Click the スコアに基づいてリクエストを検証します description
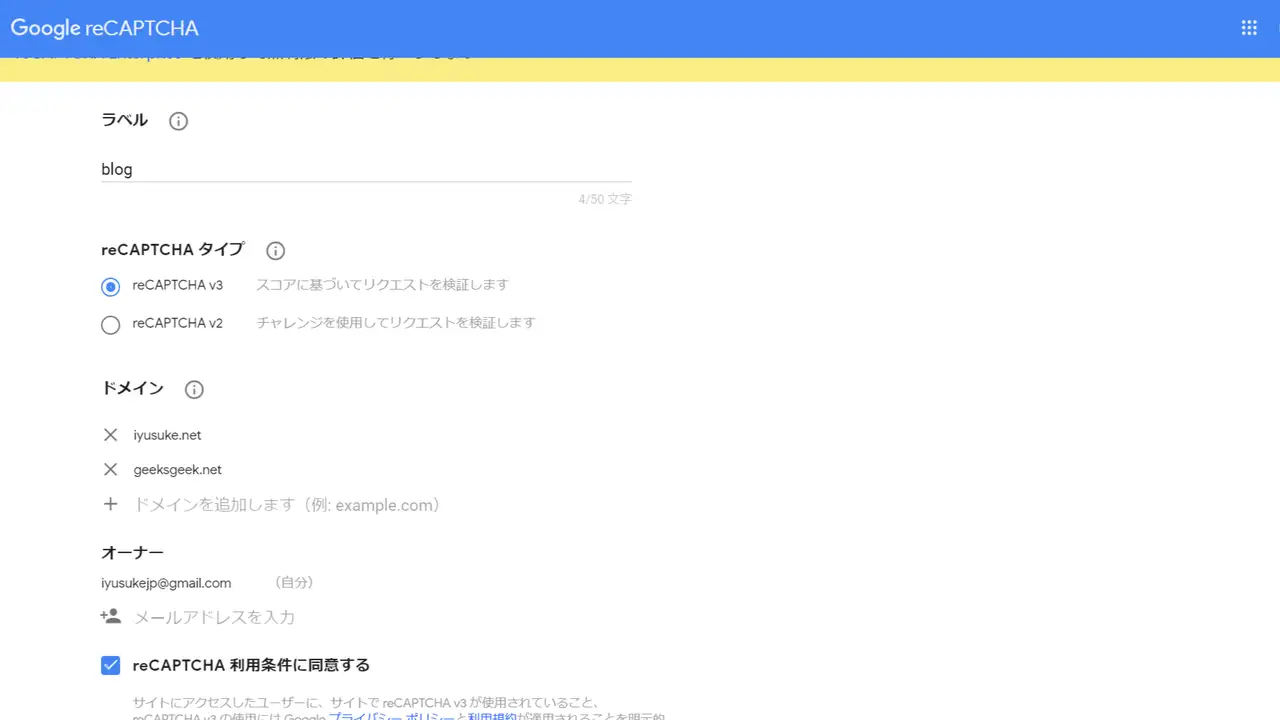 click(x=383, y=285)
